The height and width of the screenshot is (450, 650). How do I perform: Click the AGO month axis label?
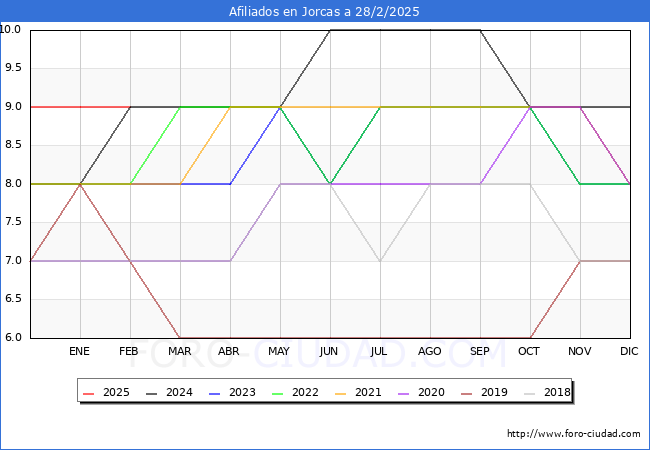coord(429,351)
